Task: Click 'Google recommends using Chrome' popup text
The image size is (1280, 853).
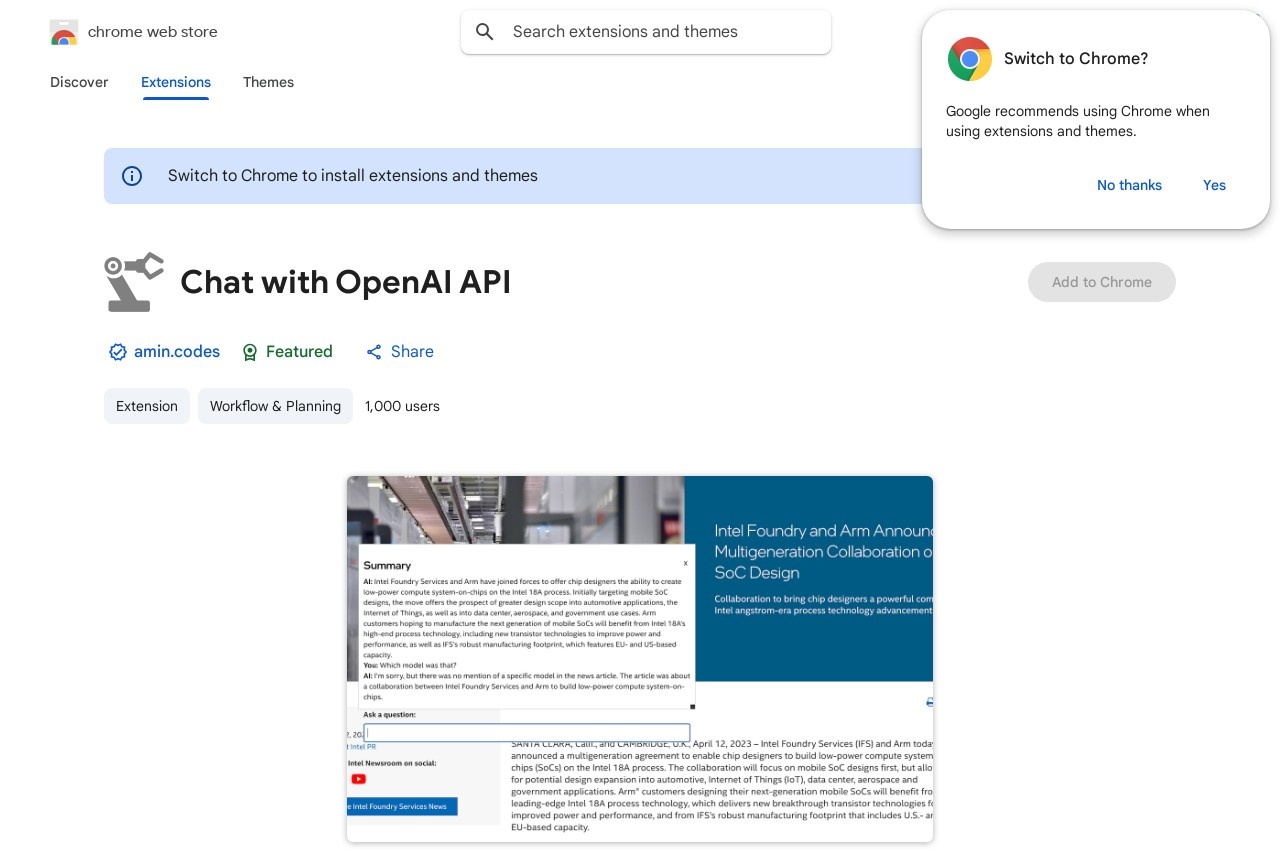Action: 1078,121
